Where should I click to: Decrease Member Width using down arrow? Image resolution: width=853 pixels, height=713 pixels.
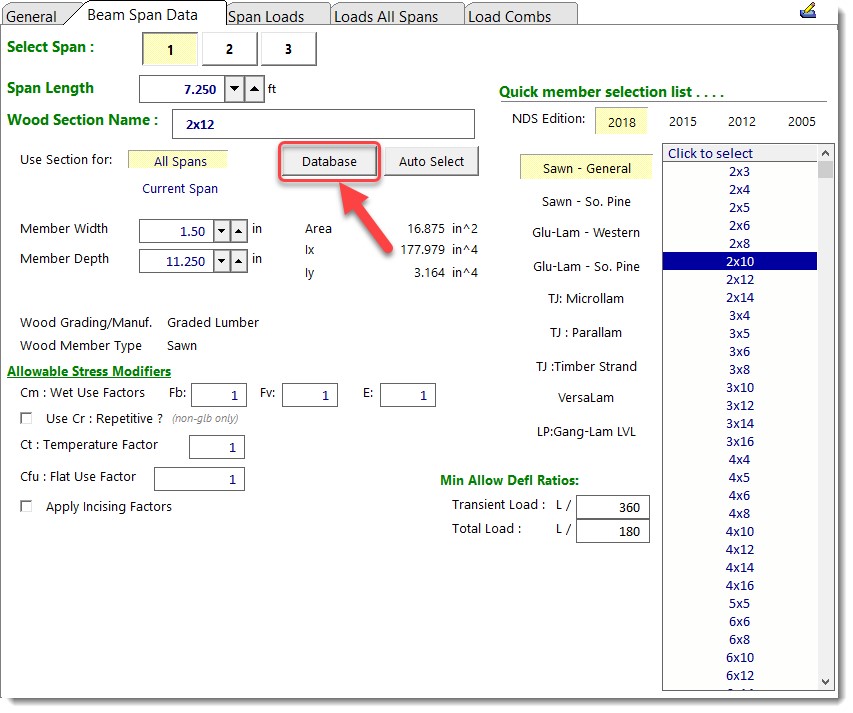pyautogui.click(x=220, y=231)
